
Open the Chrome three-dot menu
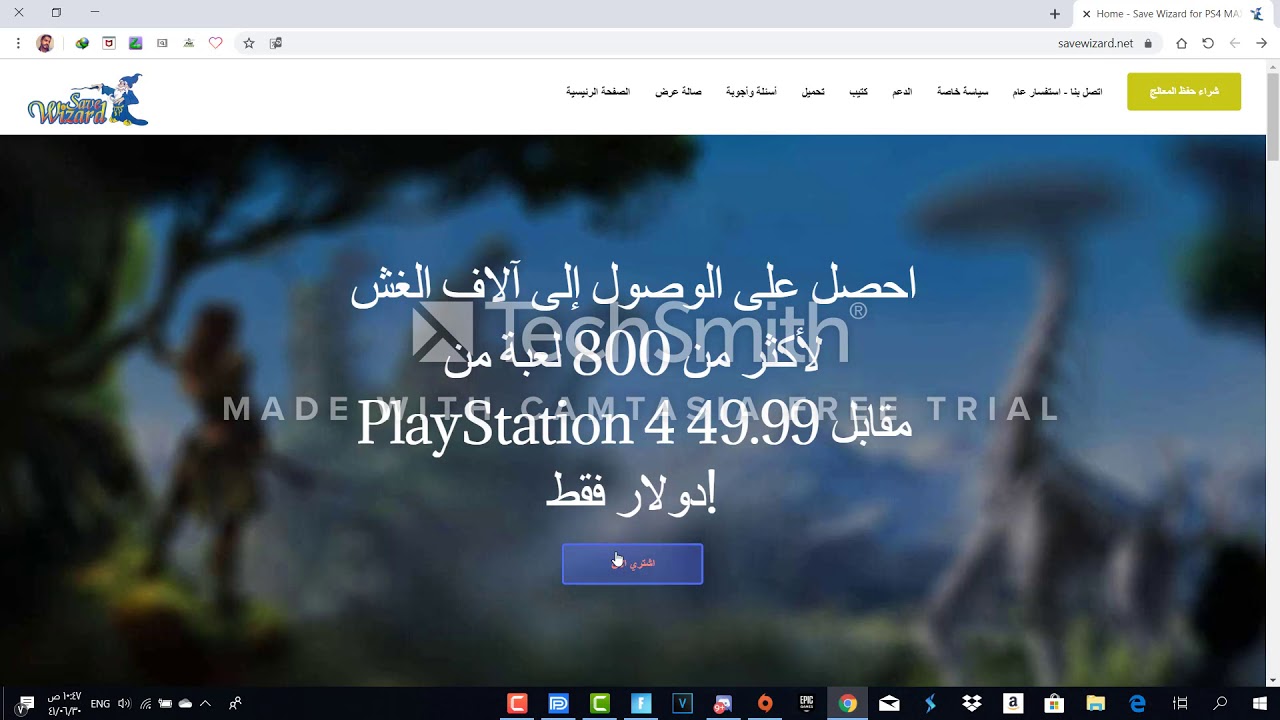click(x=18, y=43)
